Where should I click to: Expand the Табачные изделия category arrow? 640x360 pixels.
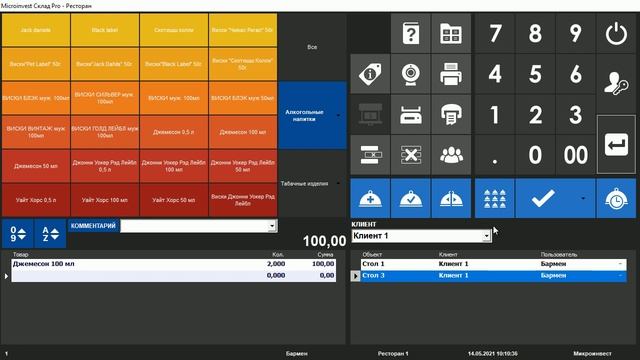pyautogui.click(x=338, y=183)
